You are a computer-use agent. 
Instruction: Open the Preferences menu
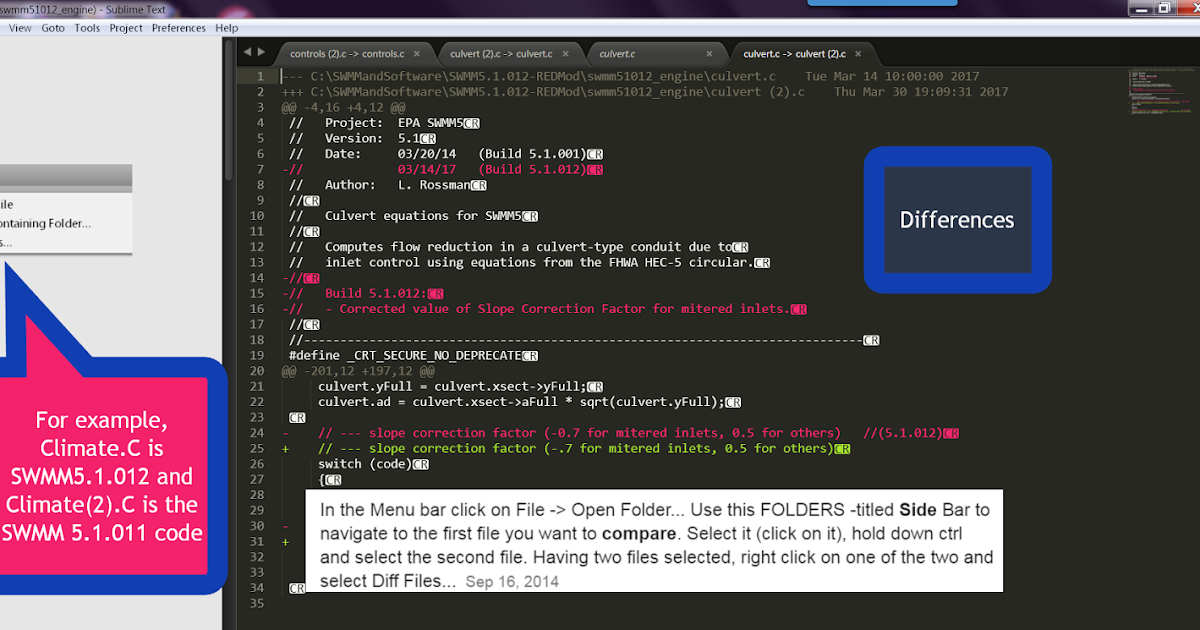pos(178,28)
